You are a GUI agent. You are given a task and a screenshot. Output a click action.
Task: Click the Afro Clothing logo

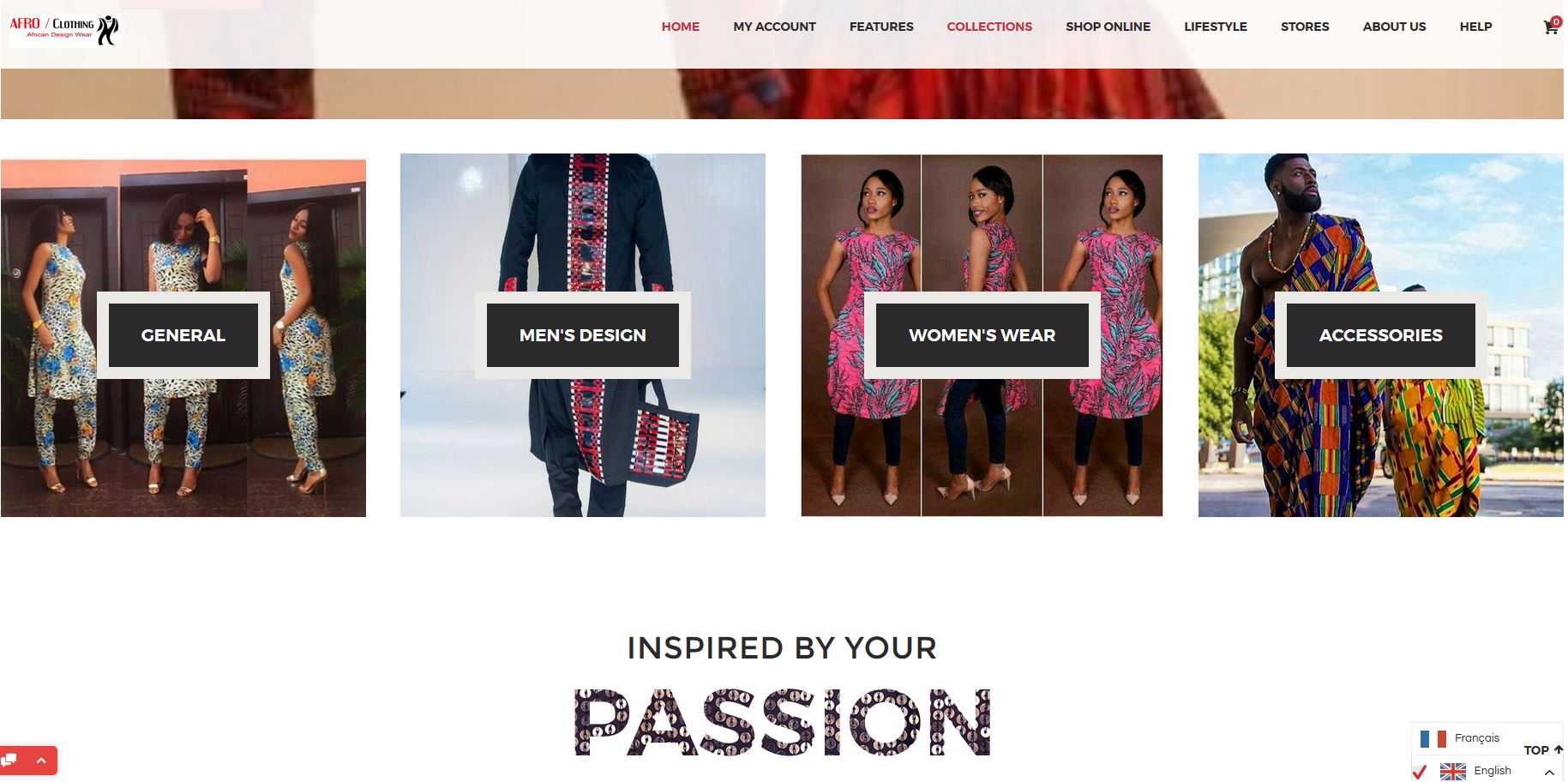click(x=63, y=29)
